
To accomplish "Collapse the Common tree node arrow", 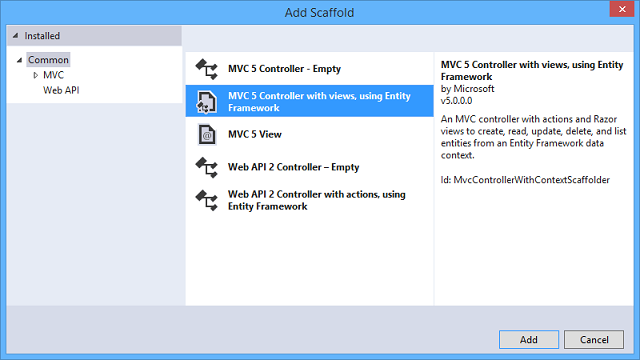I will click(x=19, y=60).
